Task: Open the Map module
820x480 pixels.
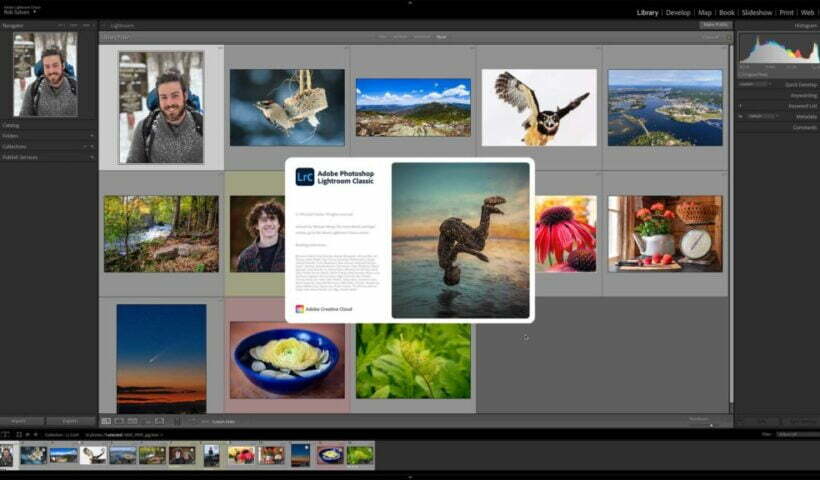Action: click(705, 13)
